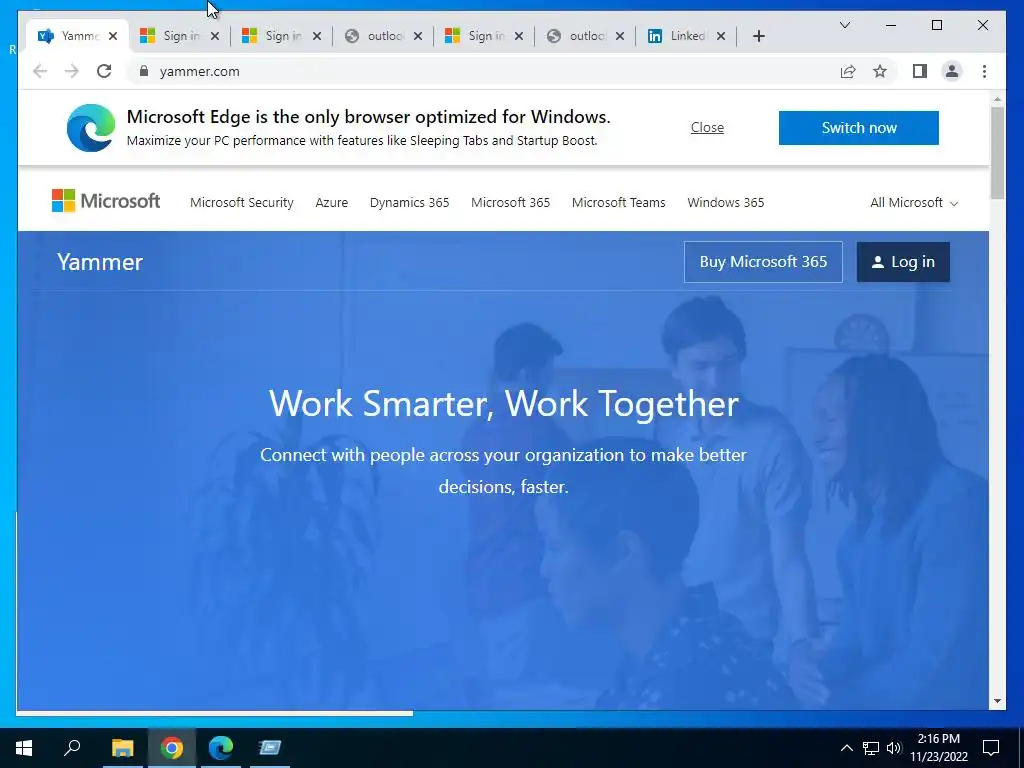Launch Microsoft Edge from the taskbar
Screen dimensions: 1024x768
221,748
